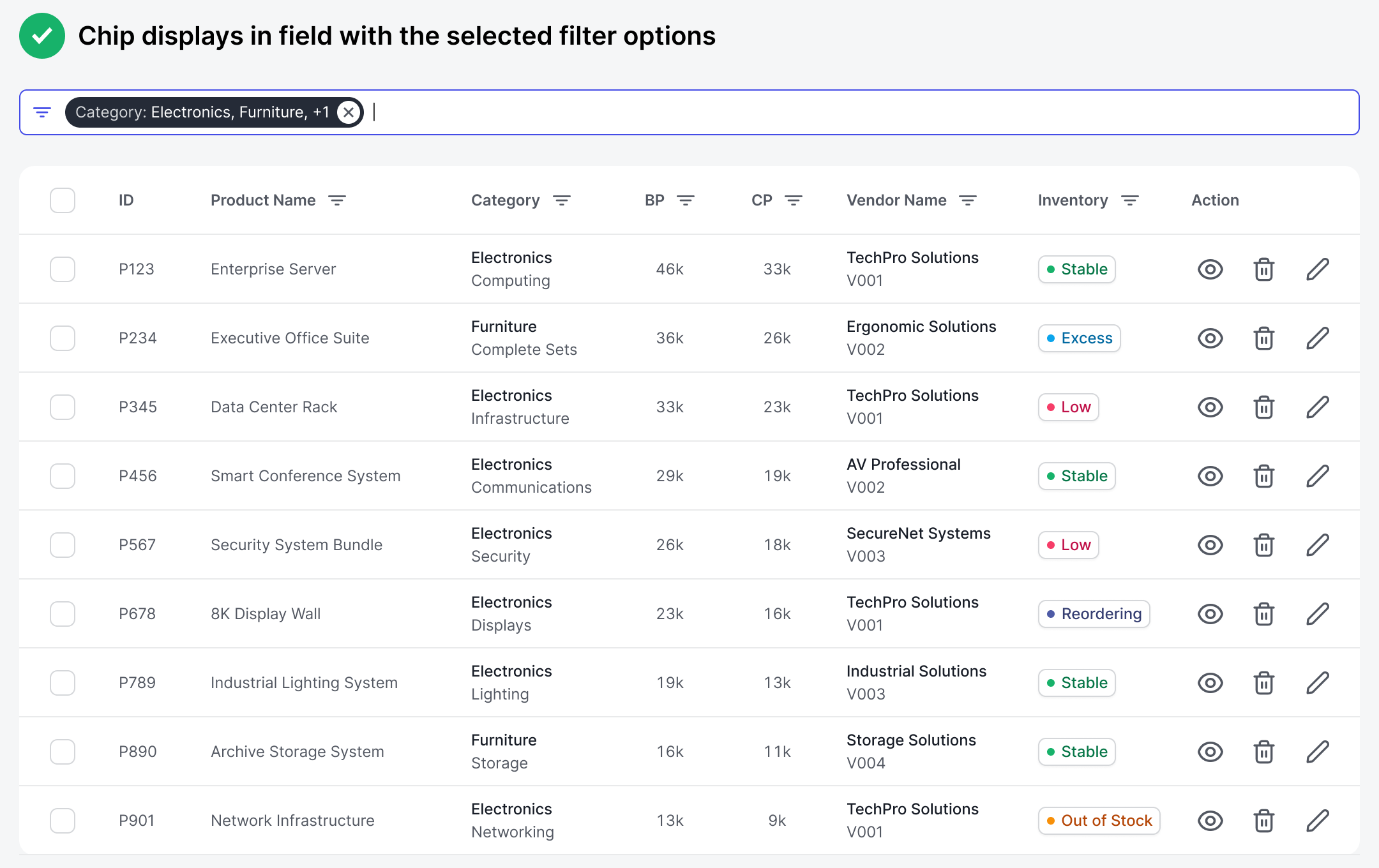The image size is (1379, 868).
Task: Edit the Data Center Rack row
Action: click(1317, 407)
